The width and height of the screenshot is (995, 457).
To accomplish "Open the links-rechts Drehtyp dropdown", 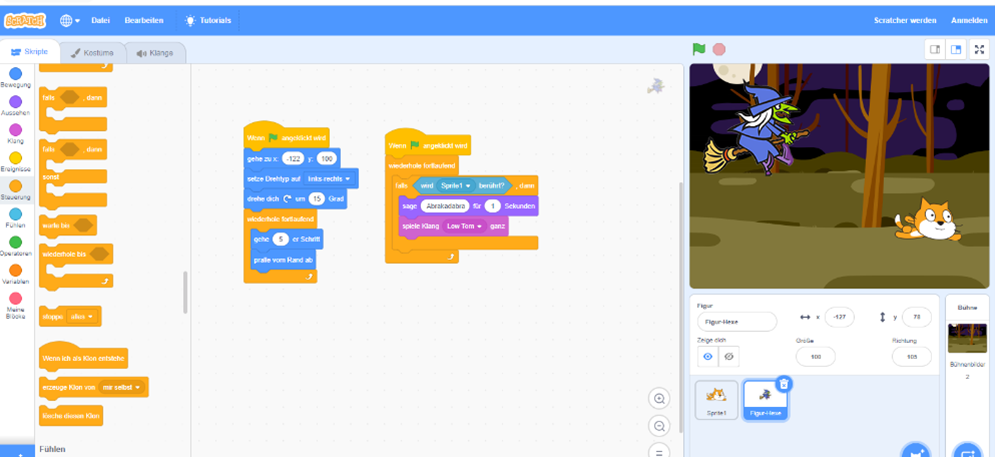I will 329,179.
